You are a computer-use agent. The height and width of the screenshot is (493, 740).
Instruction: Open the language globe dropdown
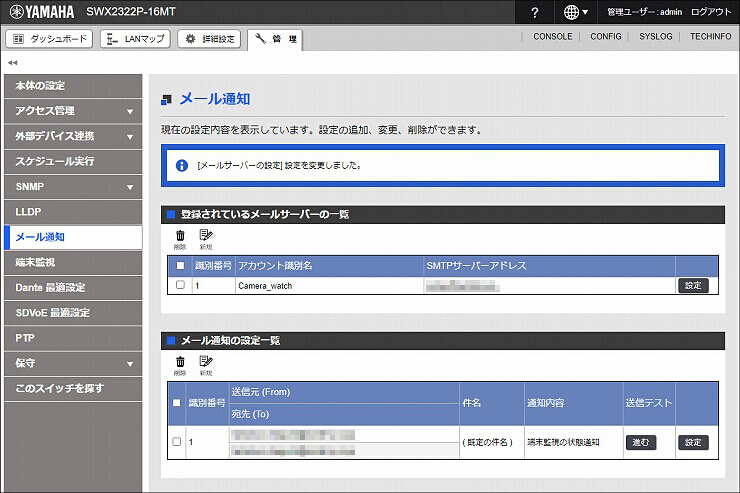coord(576,12)
